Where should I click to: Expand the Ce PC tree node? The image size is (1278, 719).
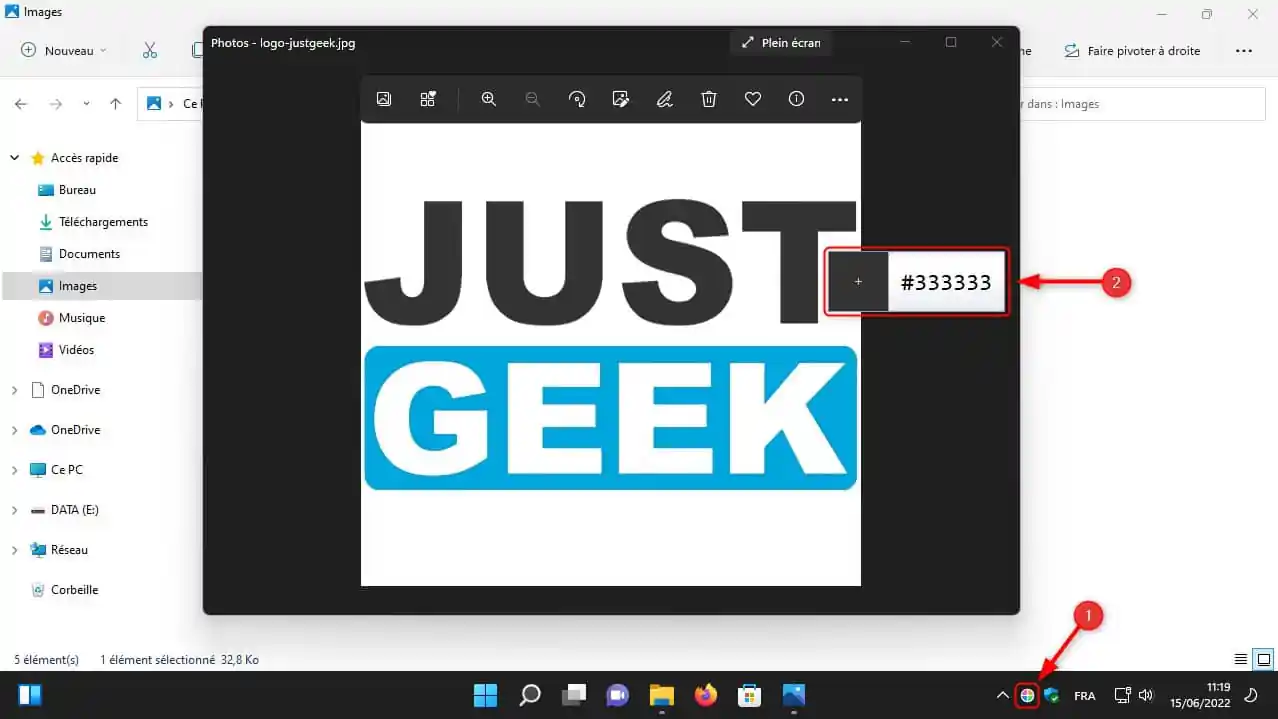(x=14, y=470)
